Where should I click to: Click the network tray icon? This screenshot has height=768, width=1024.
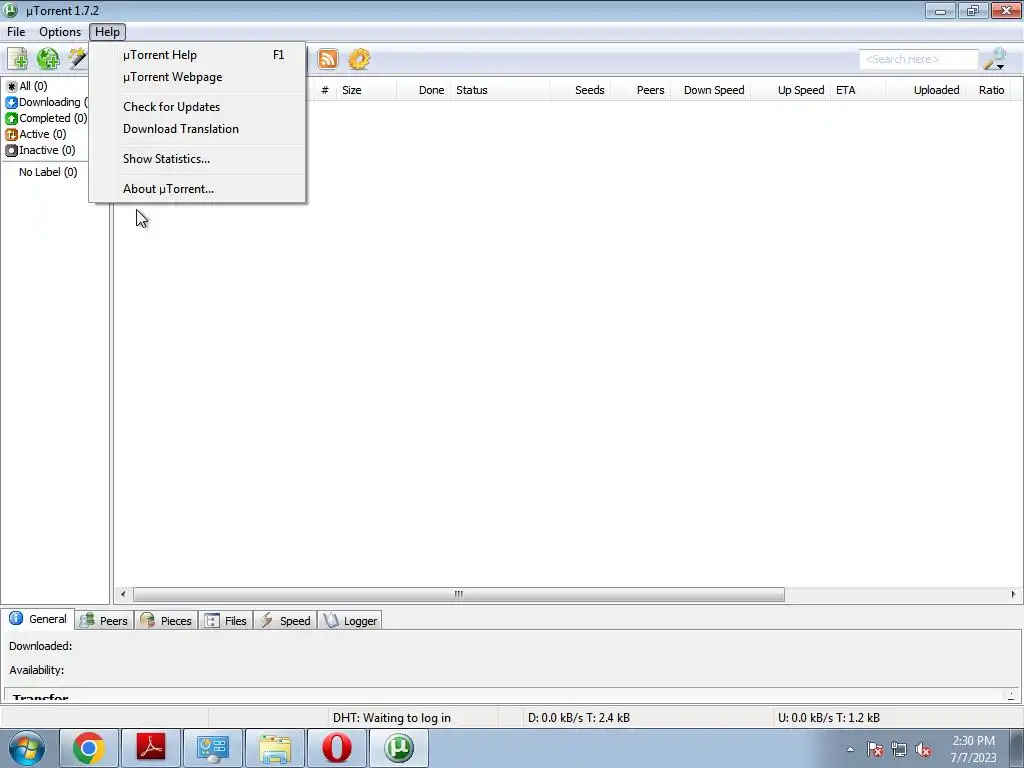[899, 749]
